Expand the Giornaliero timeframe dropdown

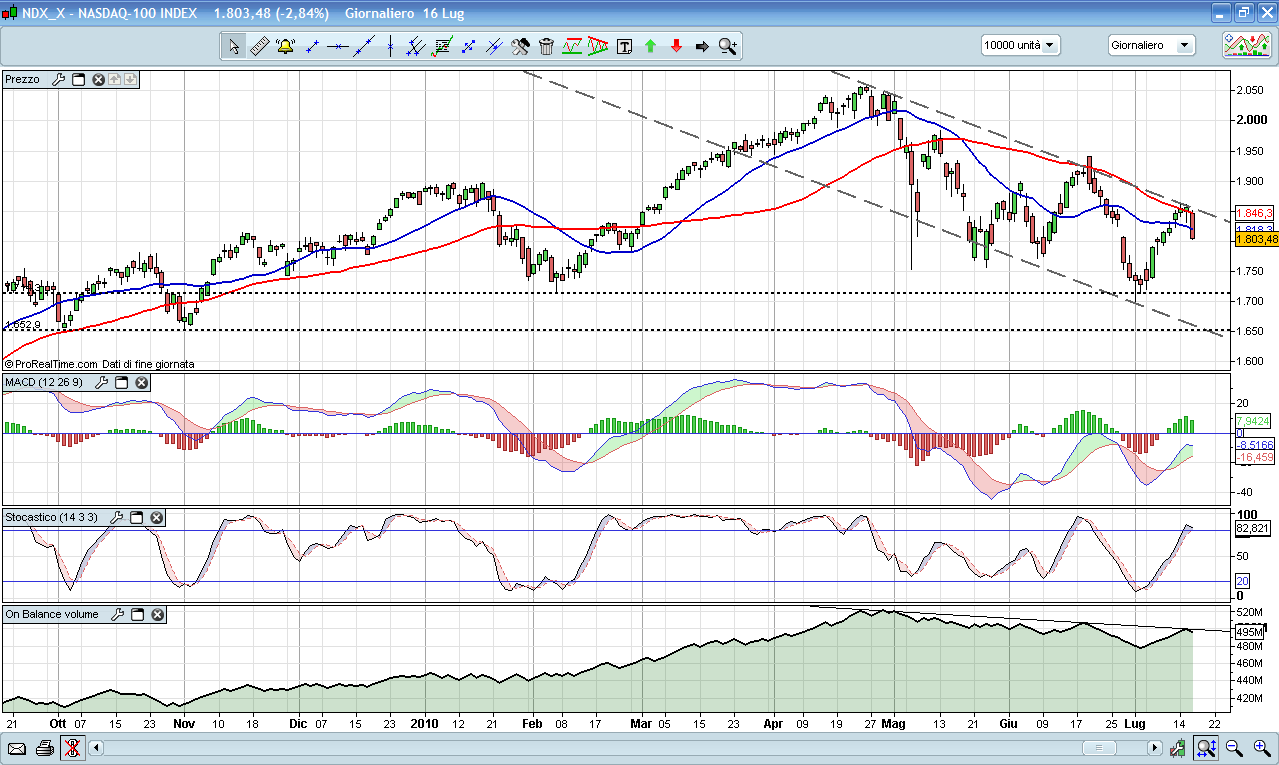coord(1151,45)
